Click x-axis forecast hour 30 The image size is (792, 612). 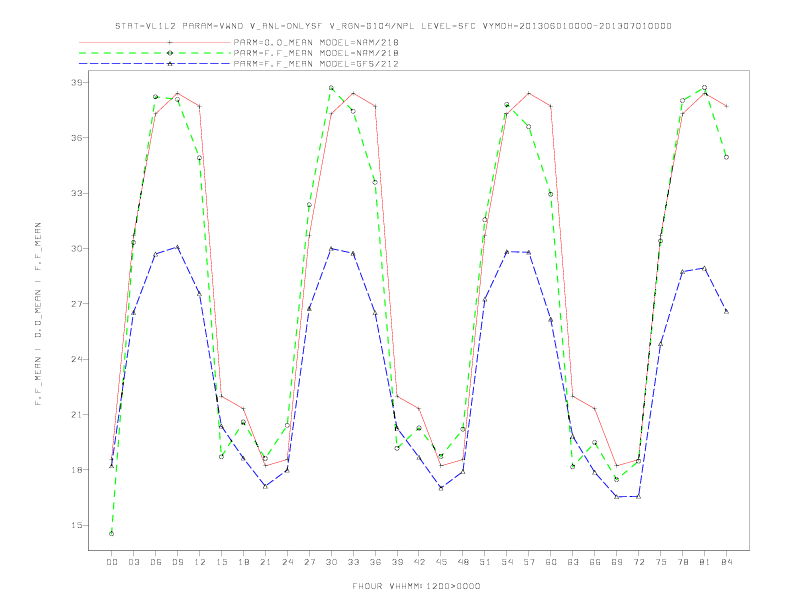coord(331,562)
